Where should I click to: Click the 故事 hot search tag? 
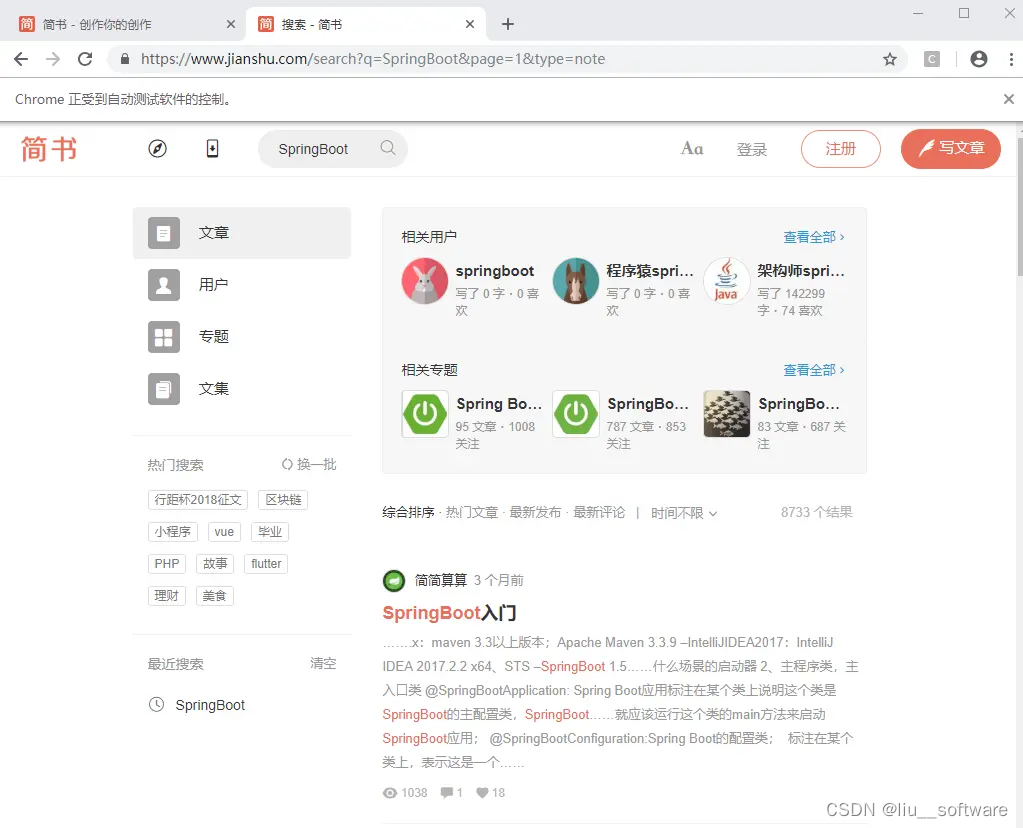215,564
